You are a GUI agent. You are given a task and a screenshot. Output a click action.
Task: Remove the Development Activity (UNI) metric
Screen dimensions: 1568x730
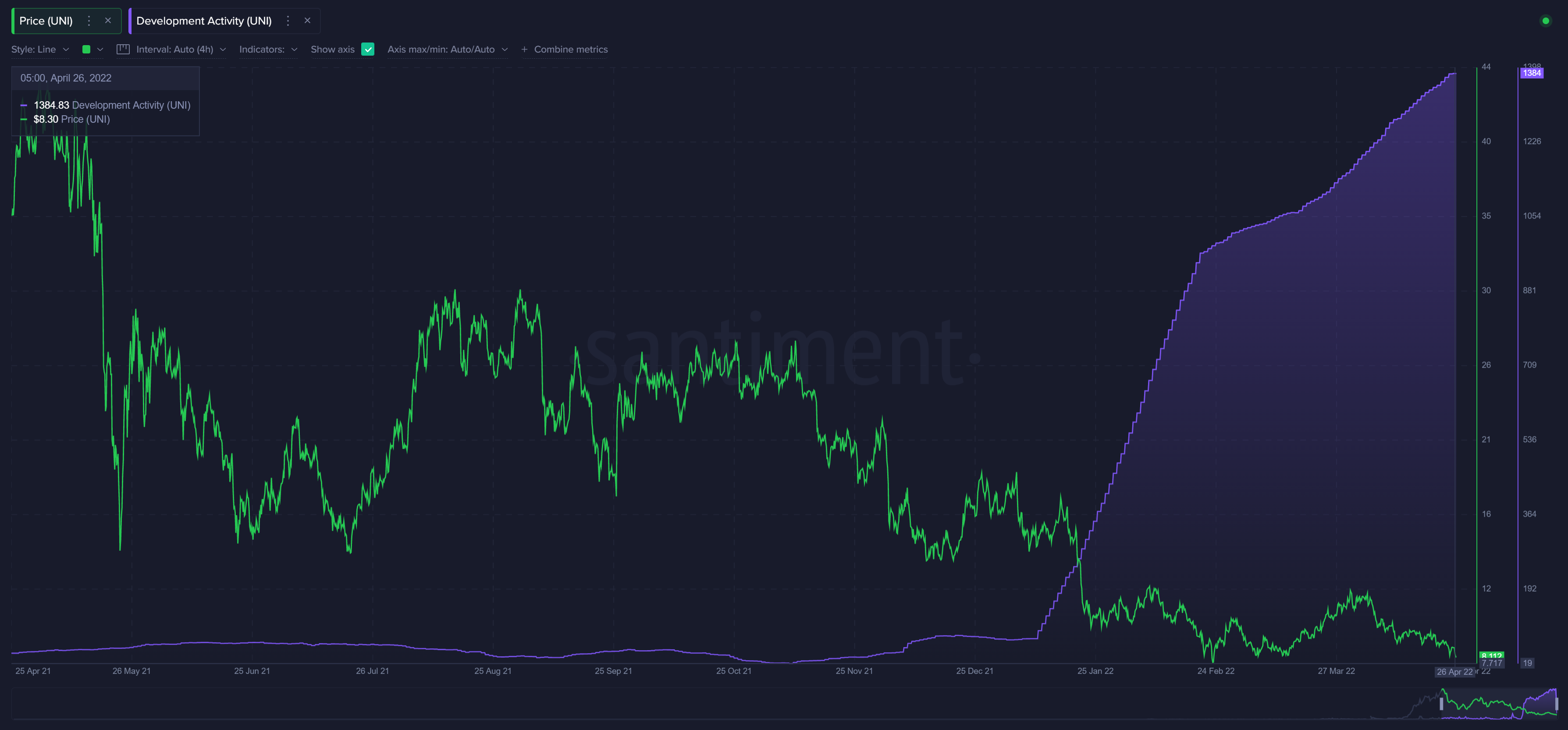(307, 21)
